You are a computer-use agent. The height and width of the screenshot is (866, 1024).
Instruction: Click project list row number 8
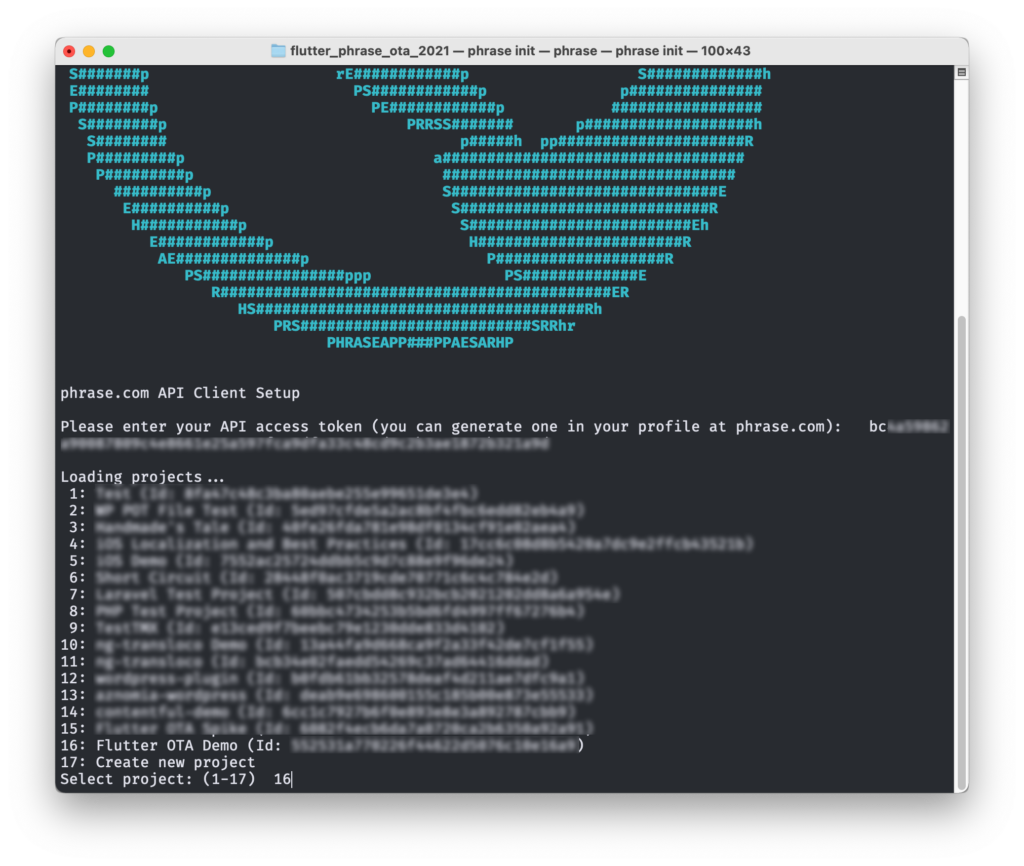[327, 611]
